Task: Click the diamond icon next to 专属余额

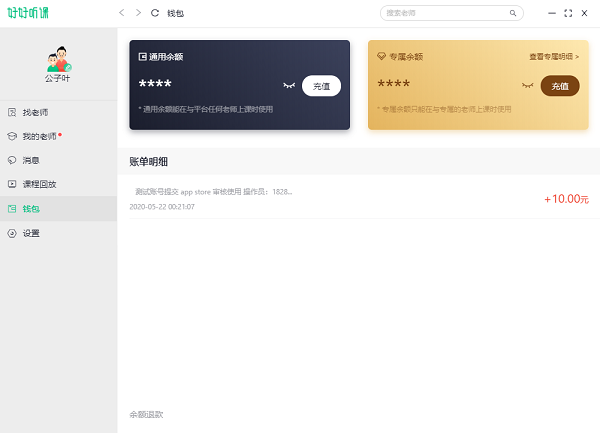Action: [381, 57]
